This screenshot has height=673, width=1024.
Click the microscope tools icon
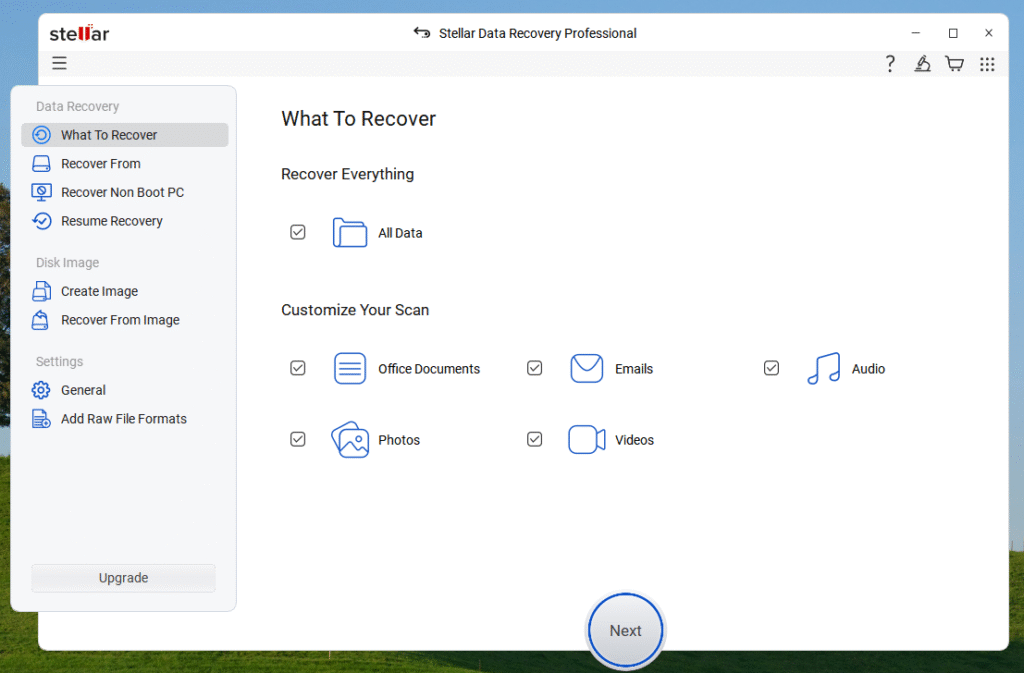[922, 64]
